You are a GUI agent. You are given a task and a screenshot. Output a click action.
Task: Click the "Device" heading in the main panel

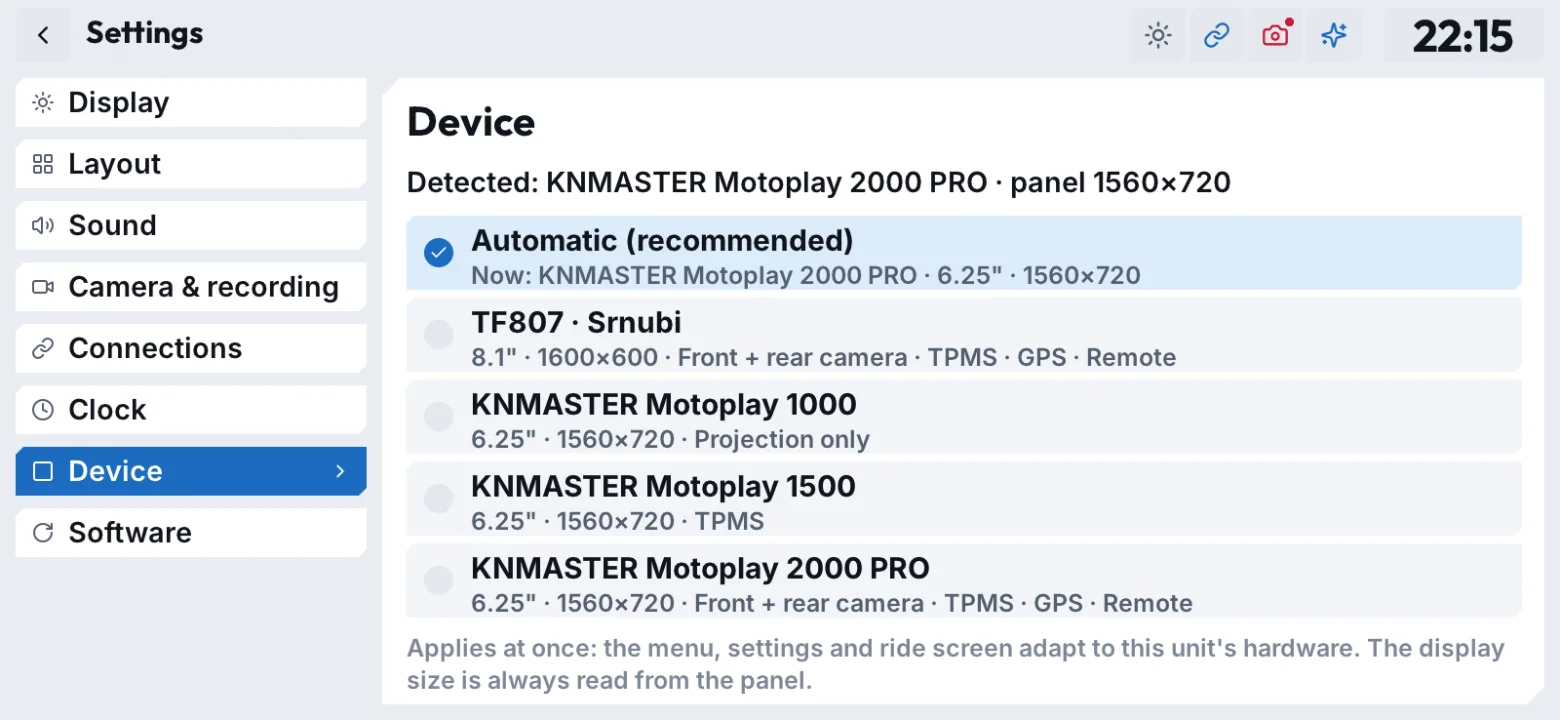[471, 122]
